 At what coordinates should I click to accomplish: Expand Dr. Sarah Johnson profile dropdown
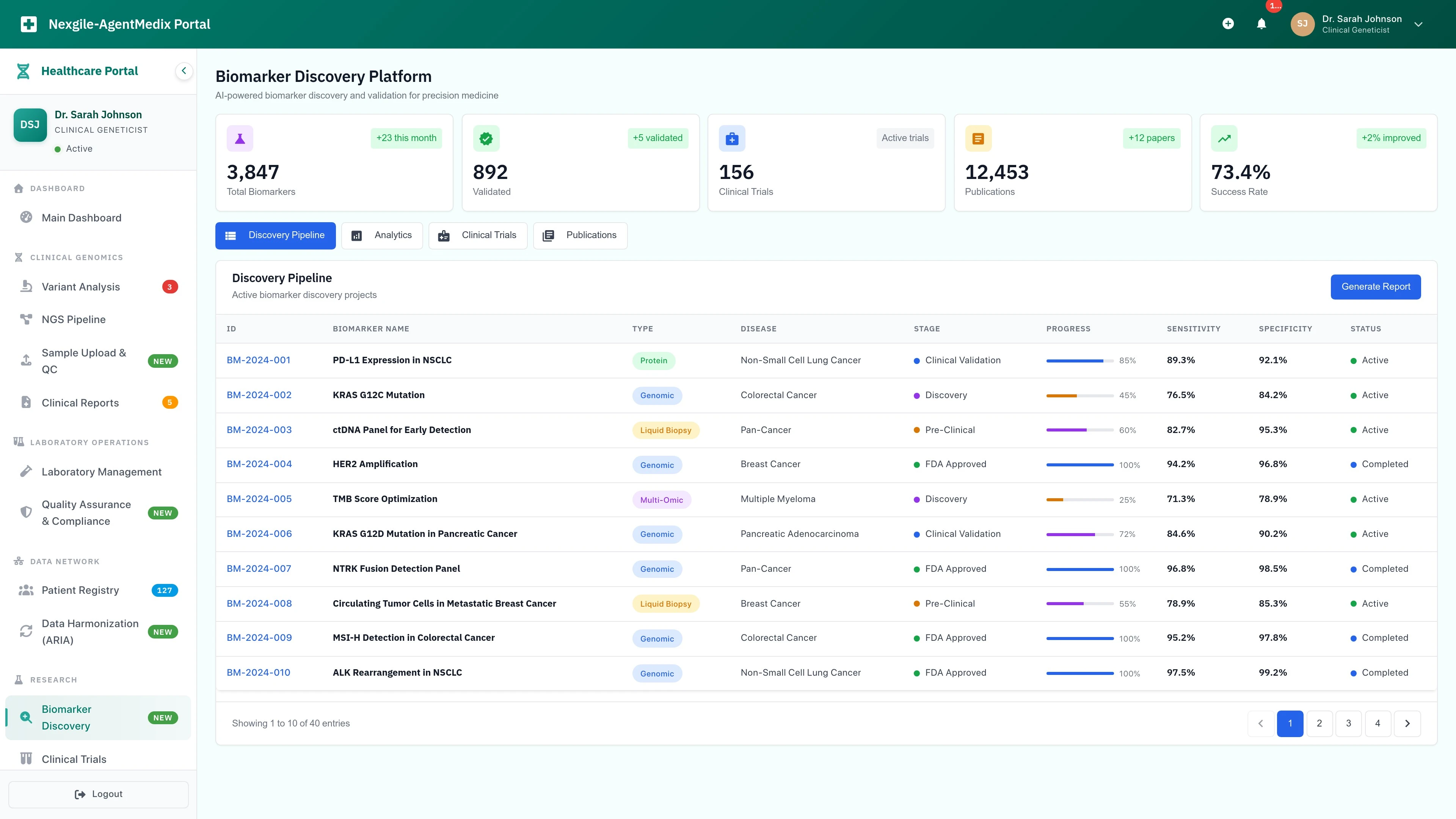(1418, 24)
